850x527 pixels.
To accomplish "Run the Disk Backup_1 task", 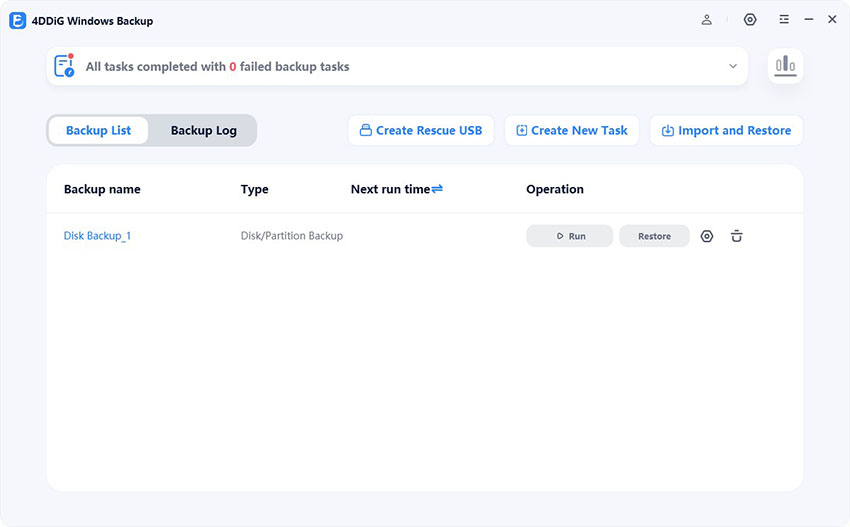I will (569, 236).
